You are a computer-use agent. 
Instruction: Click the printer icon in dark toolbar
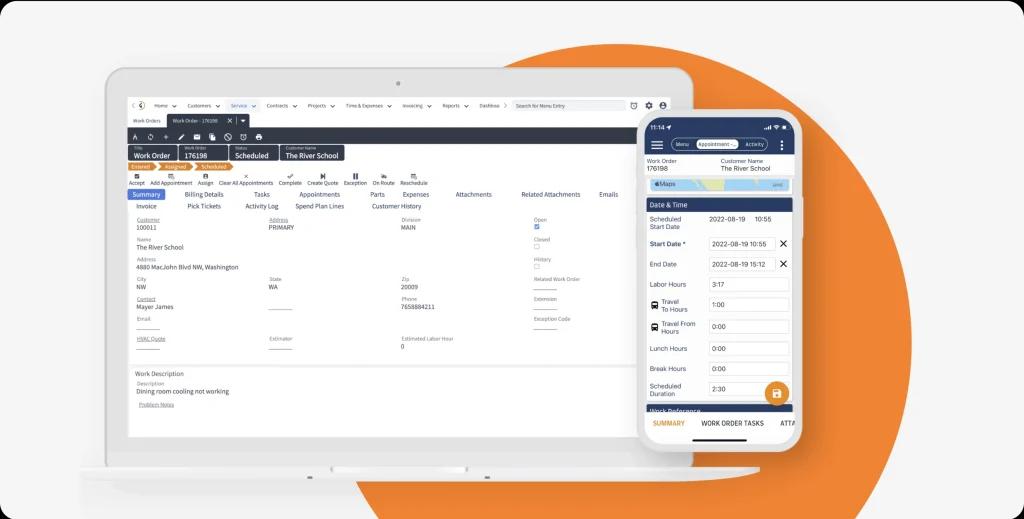(259, 137)
